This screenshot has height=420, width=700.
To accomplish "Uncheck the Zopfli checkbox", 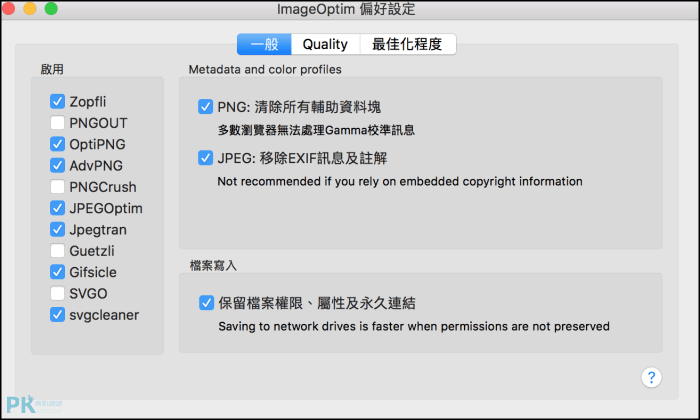I will (x=57, y=101).
